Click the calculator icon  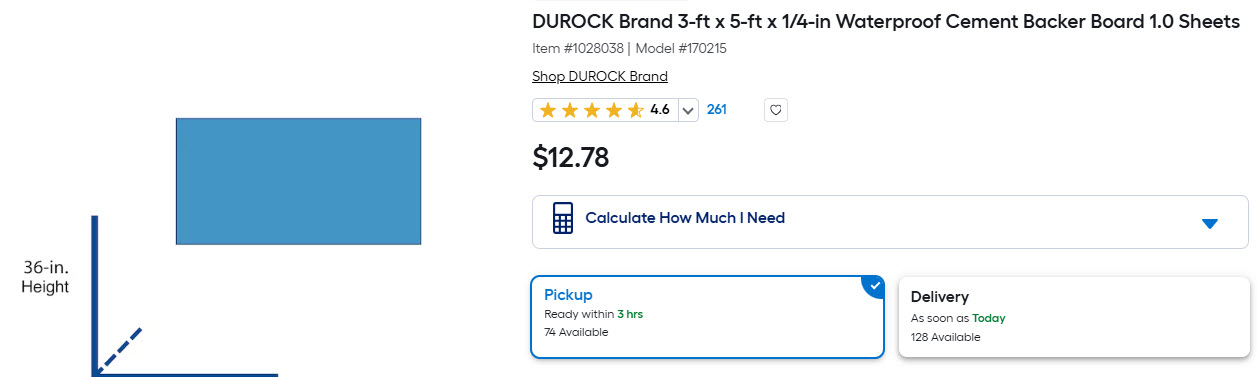tap(563, 218)
